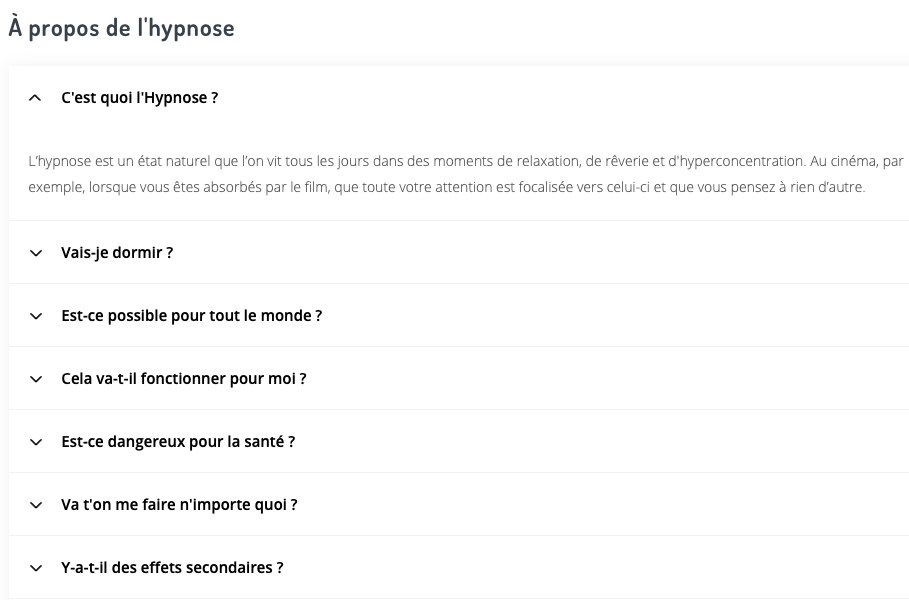This screenshot has height=600, width=909.
Task: Open the "Vais-je dormir ?" question
Action: tap(117, 253)
